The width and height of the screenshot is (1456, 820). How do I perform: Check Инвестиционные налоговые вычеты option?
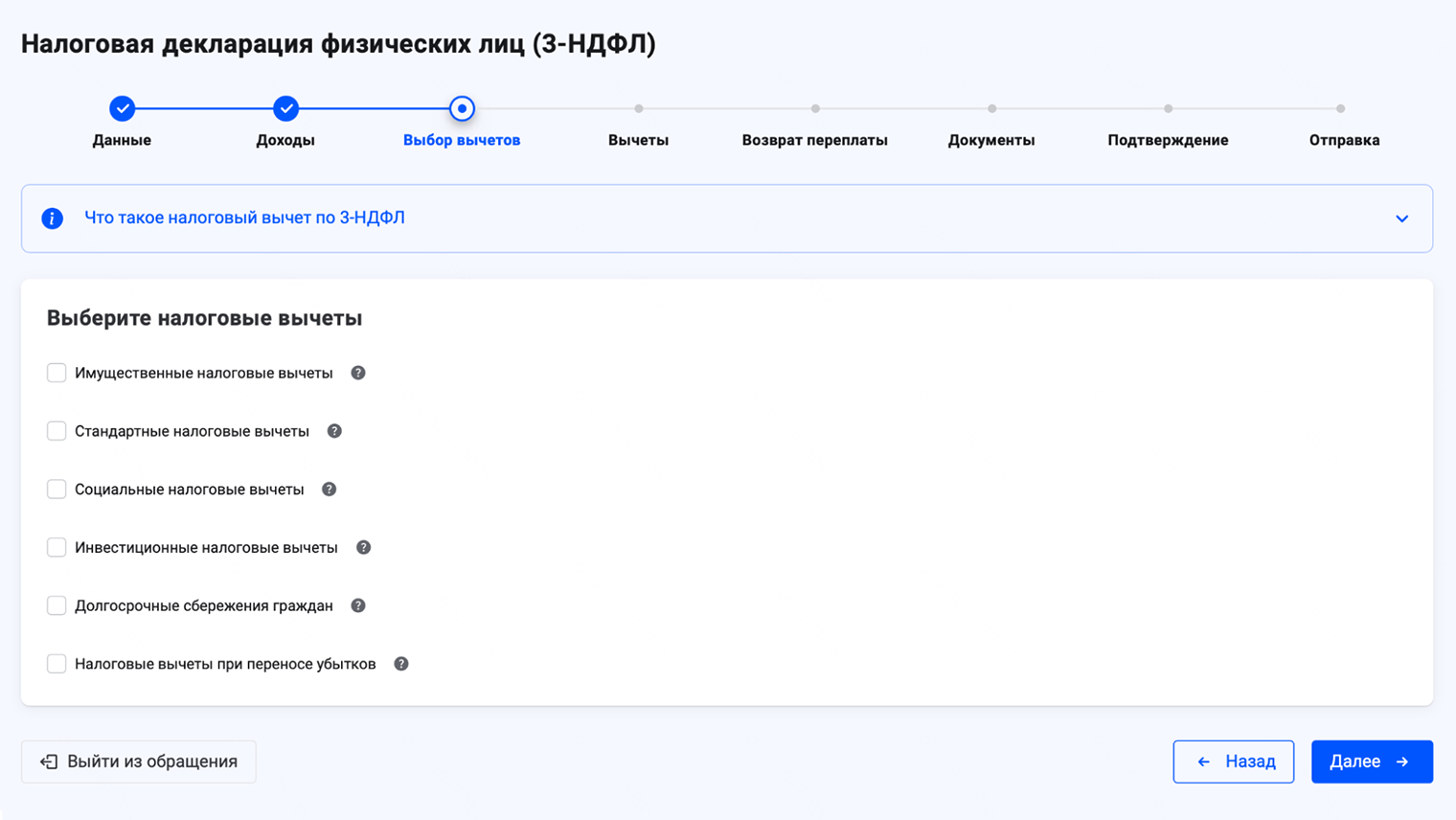pyautogui.click(x=57, y=548)
